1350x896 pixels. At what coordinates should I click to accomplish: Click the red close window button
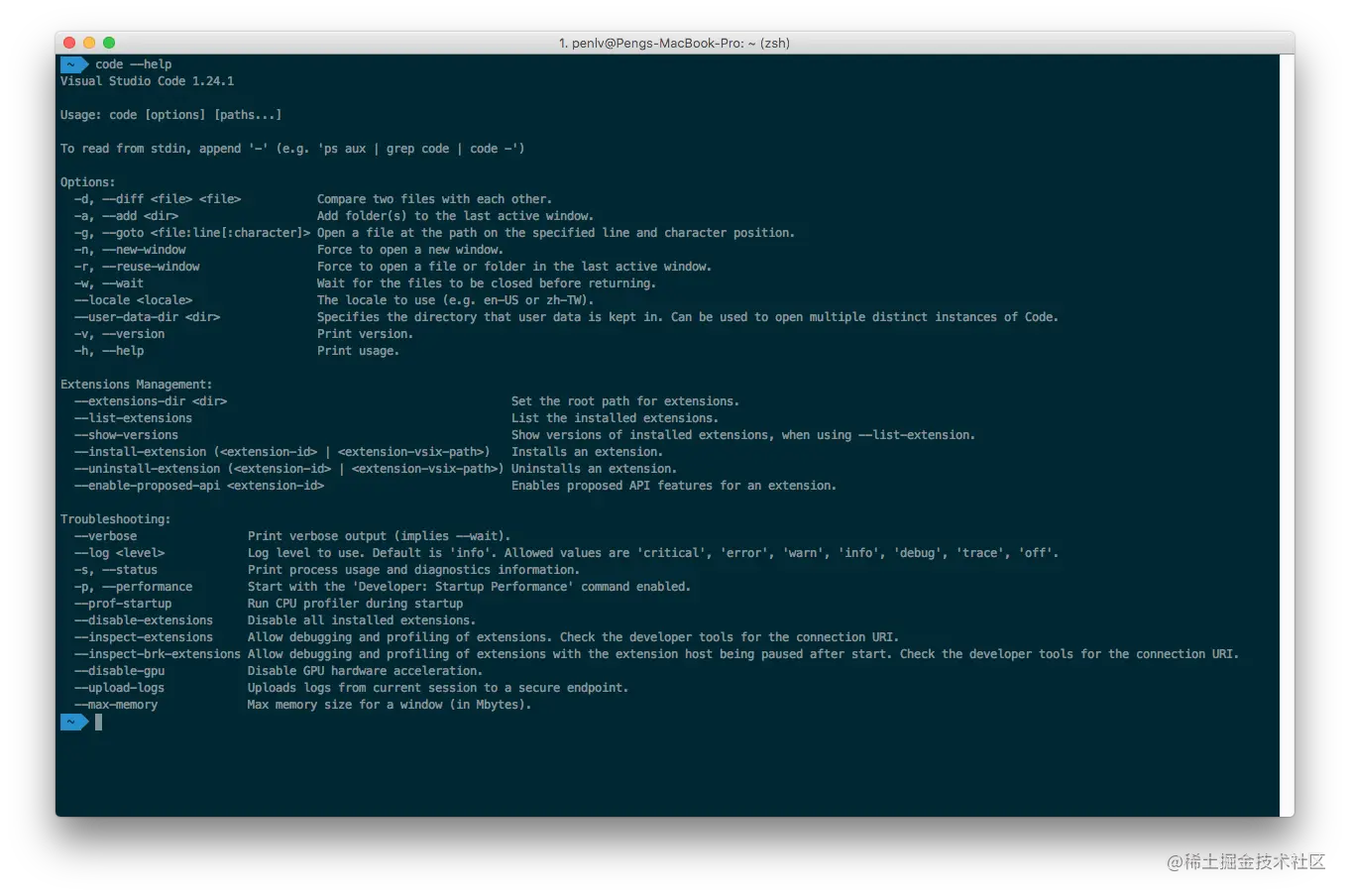pos(69,43)
